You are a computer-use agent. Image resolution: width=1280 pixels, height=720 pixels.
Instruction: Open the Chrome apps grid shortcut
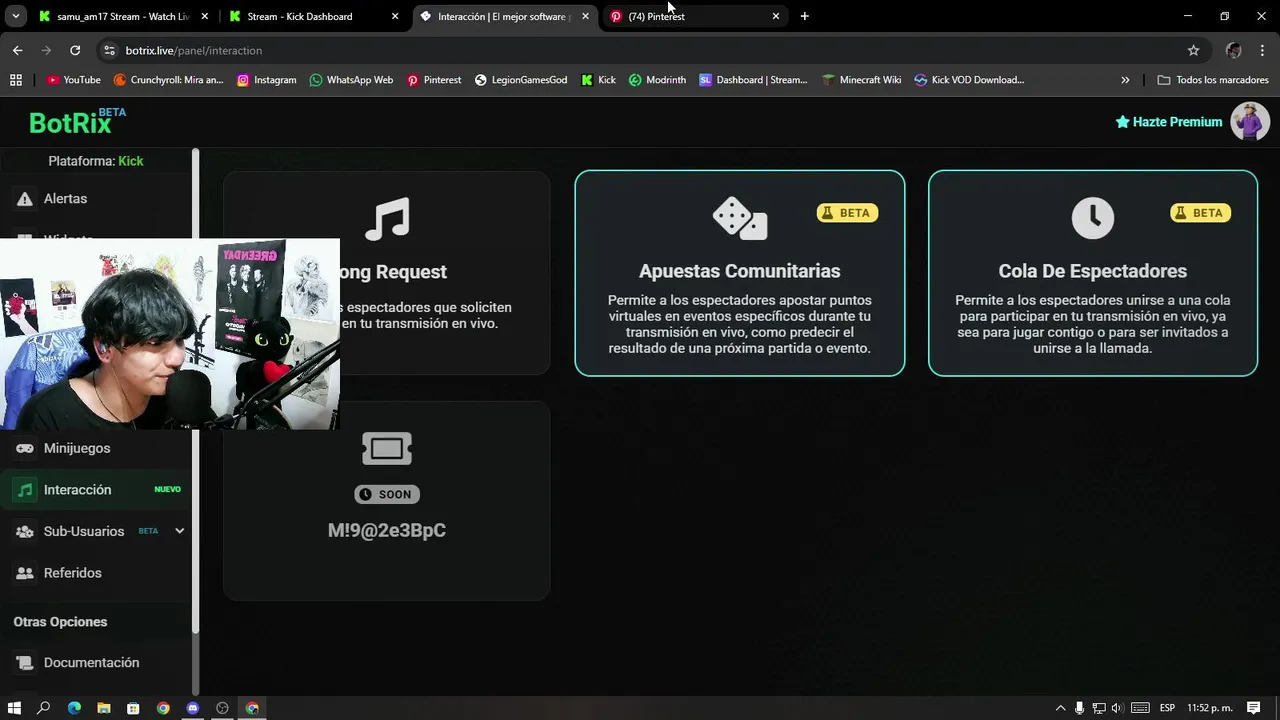click(15, 80)
